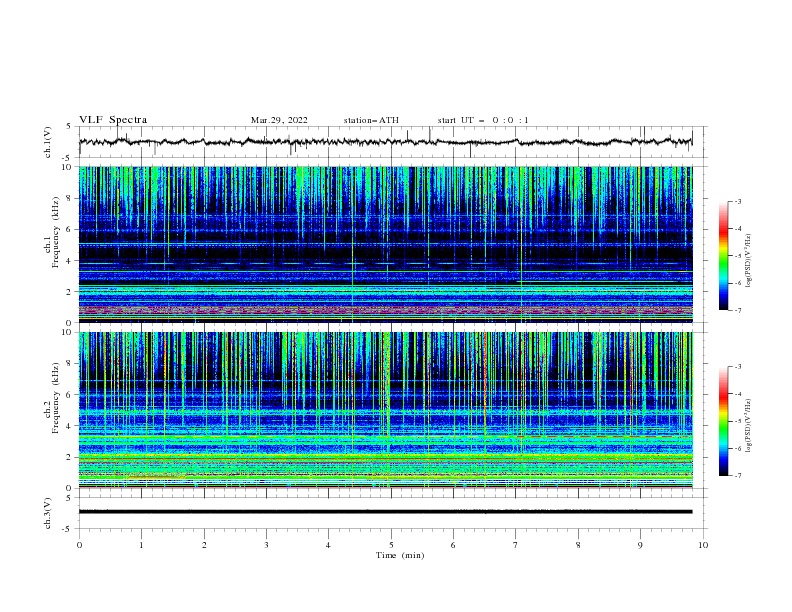Click the "Time (min)" x-axis label

coord(400,555)
